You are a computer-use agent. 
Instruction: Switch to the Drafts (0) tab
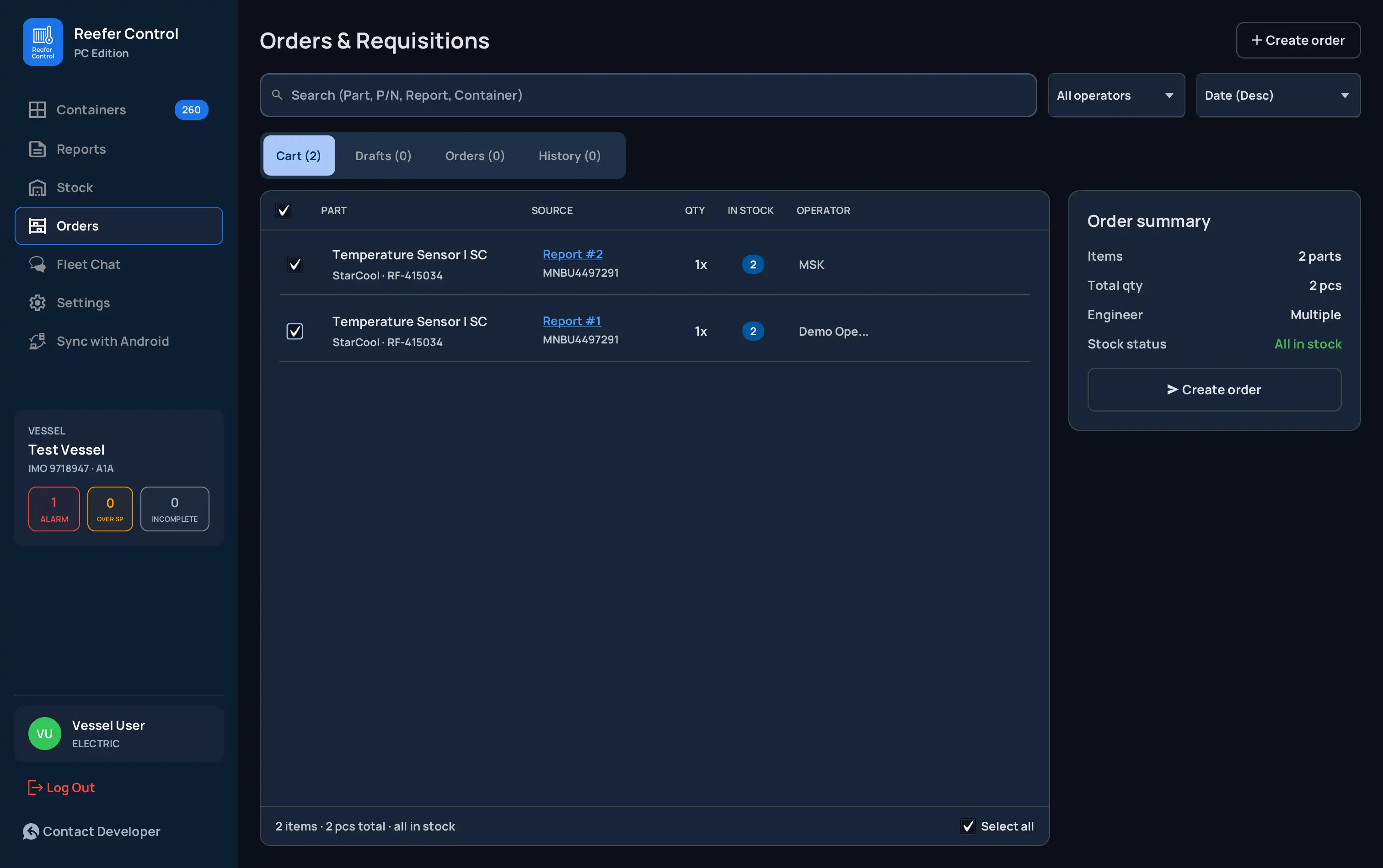point(383,155)
